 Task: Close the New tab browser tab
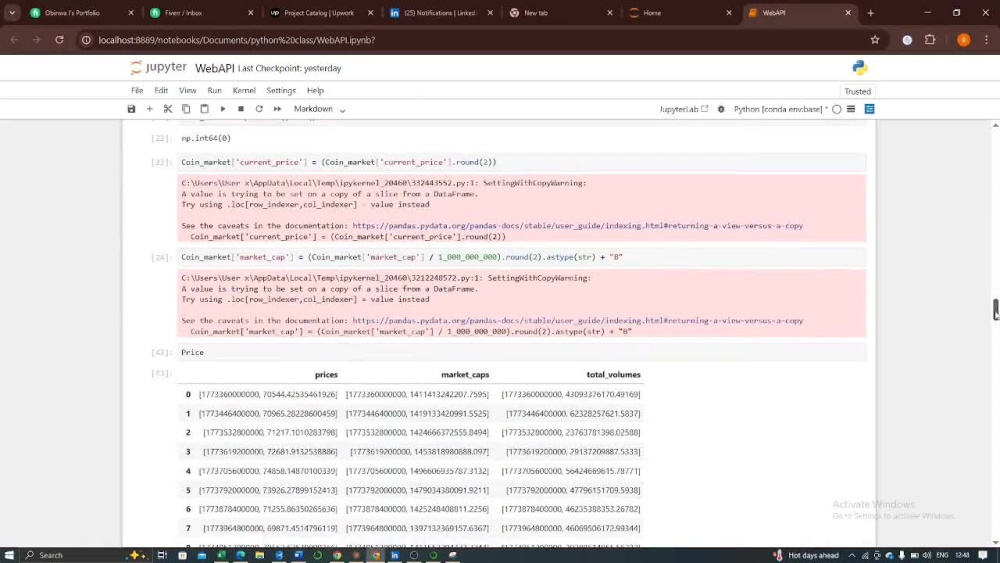[610, 13]
